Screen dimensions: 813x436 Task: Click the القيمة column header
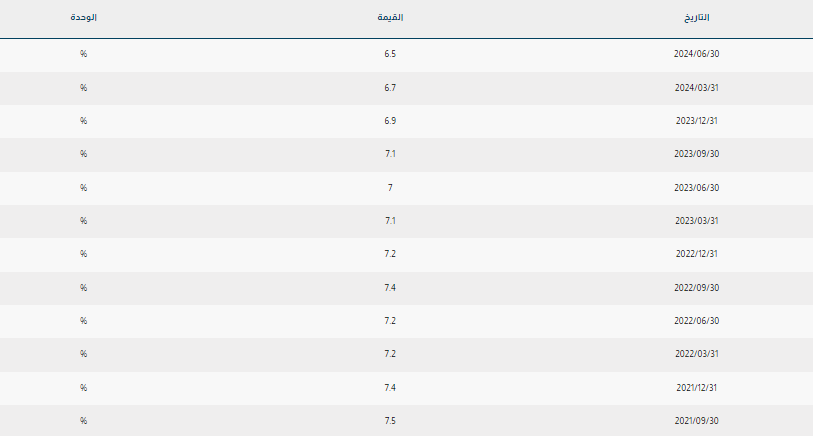[x=390, y=19]
